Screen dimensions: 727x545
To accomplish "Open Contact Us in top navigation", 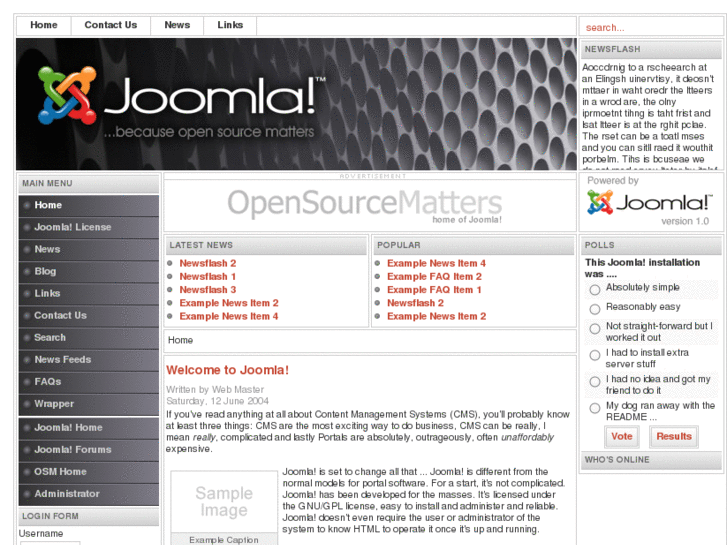I will 111,25.
